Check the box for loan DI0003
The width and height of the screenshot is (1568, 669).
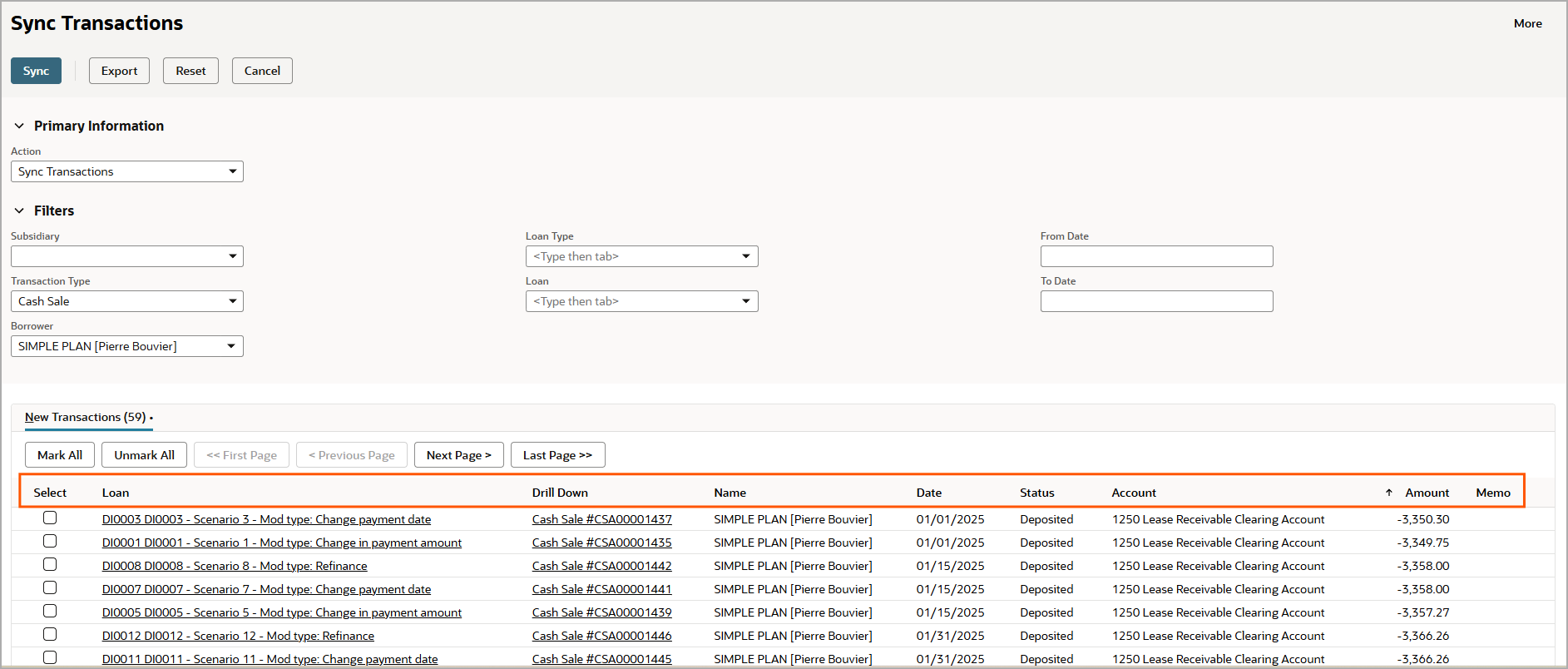pos(50,518)
